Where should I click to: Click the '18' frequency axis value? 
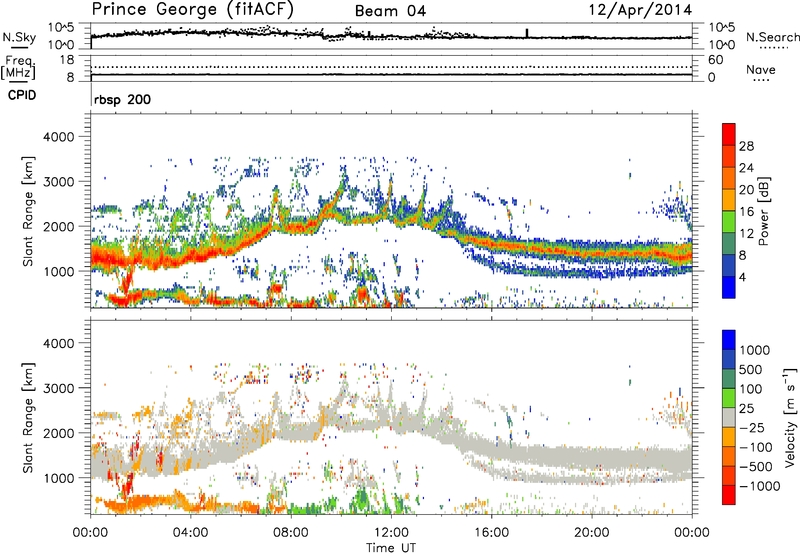pyautogui.click(x=67, y=60)
